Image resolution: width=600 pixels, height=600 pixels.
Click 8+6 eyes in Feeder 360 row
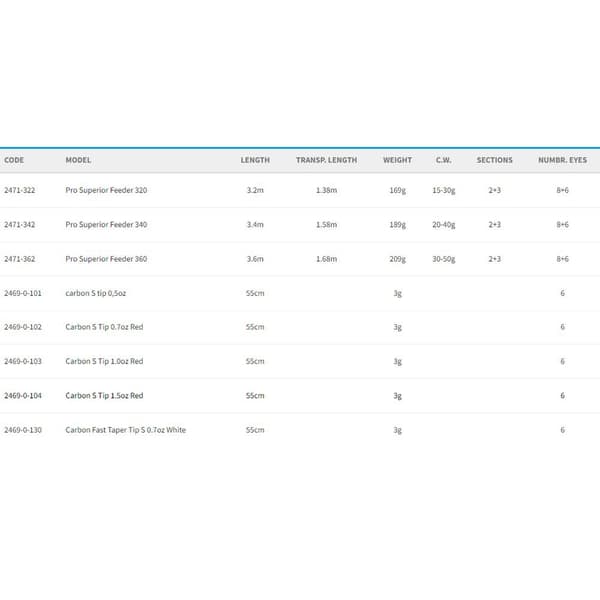pos(562,259)
